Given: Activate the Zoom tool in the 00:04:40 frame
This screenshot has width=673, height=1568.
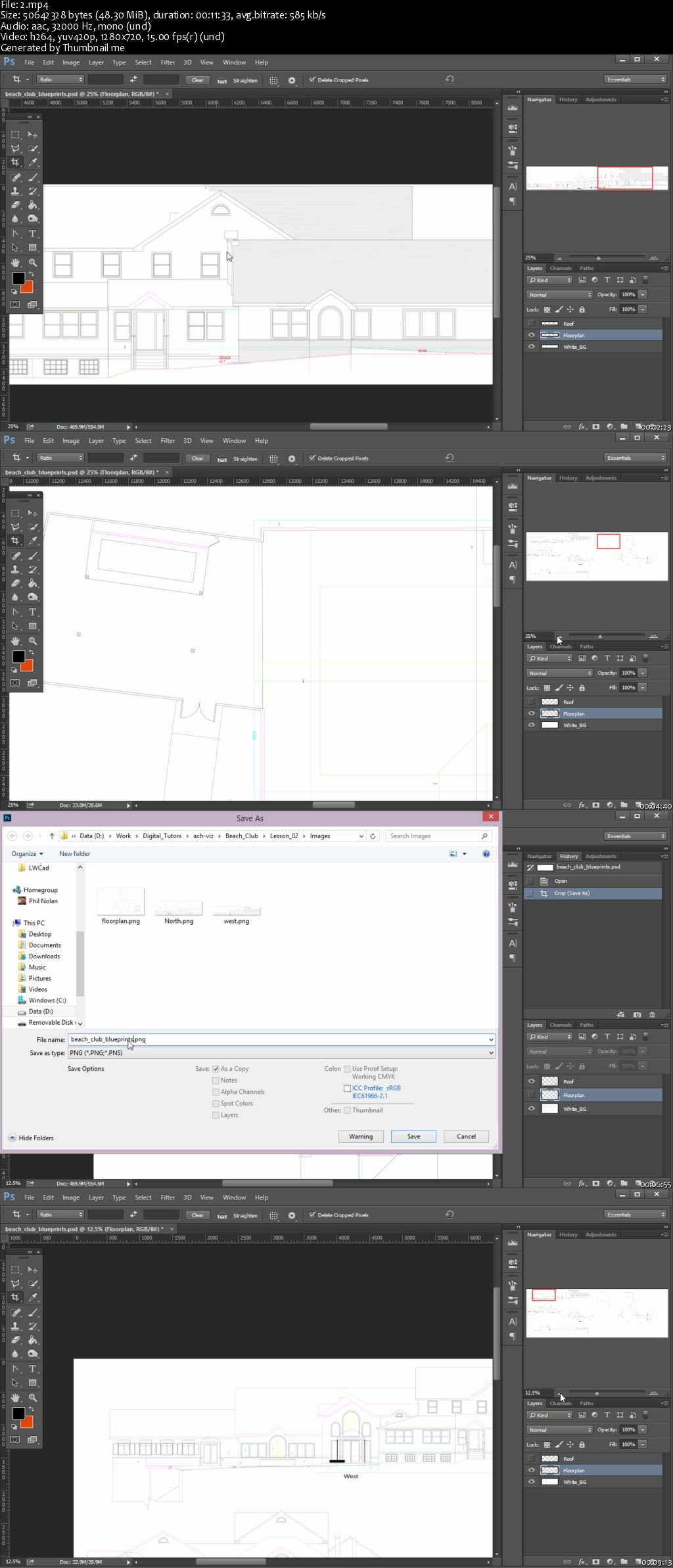Looking at the screenshot, I should tap(32, 640).
